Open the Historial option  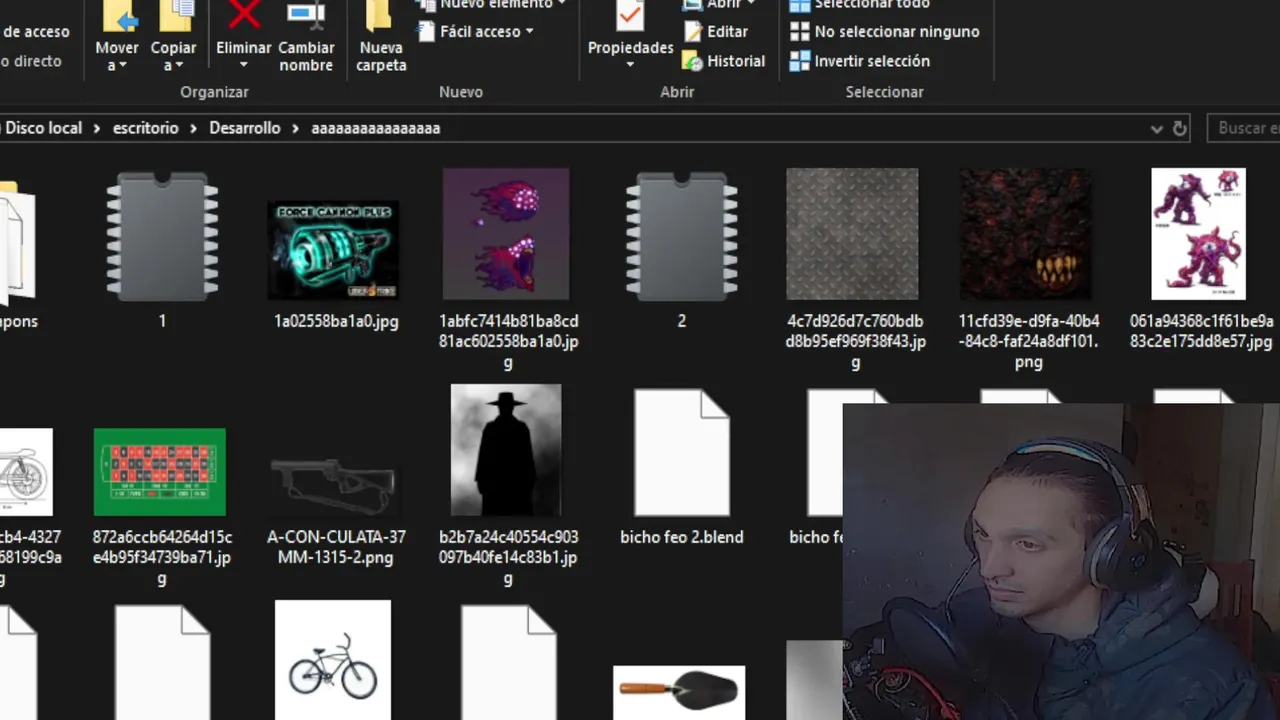724,61
